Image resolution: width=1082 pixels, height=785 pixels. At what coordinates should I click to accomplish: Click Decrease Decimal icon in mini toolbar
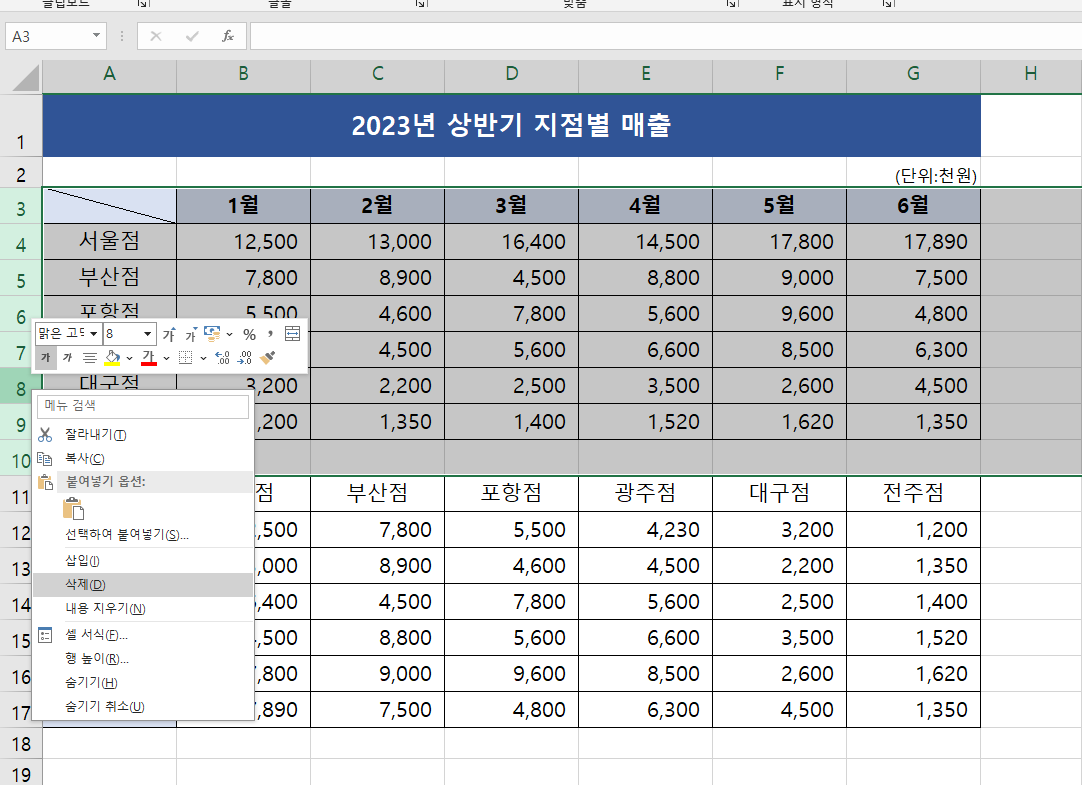click(x=245, y=357)
